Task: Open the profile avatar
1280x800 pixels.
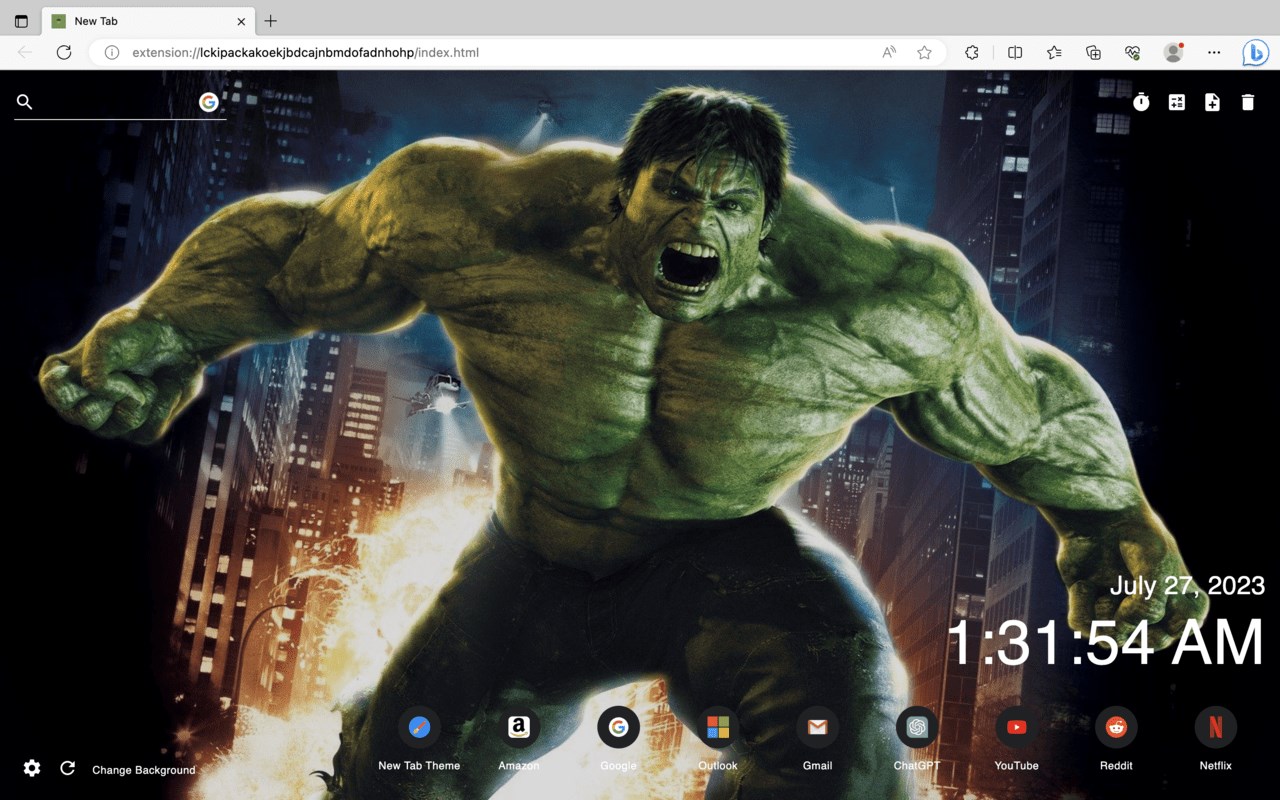Action: click(x=1174, y=52)
